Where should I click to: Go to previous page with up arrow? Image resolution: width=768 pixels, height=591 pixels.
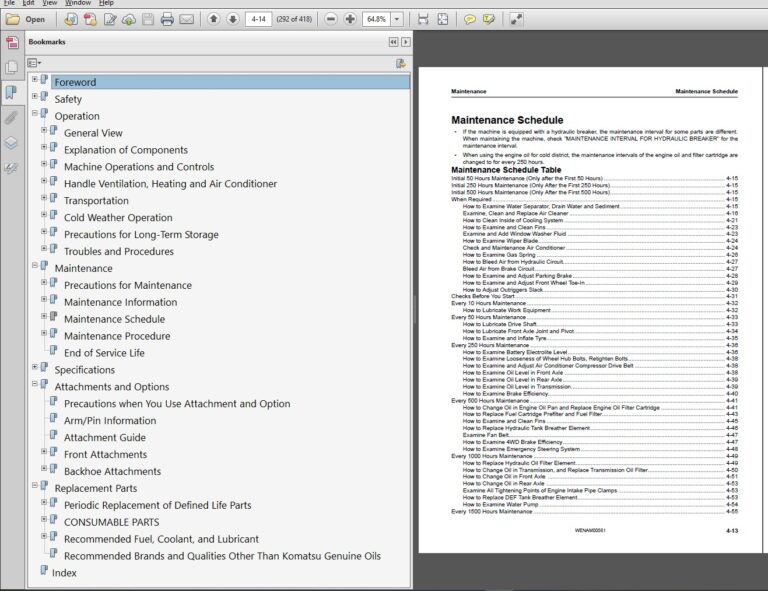[x=213, y=19]
